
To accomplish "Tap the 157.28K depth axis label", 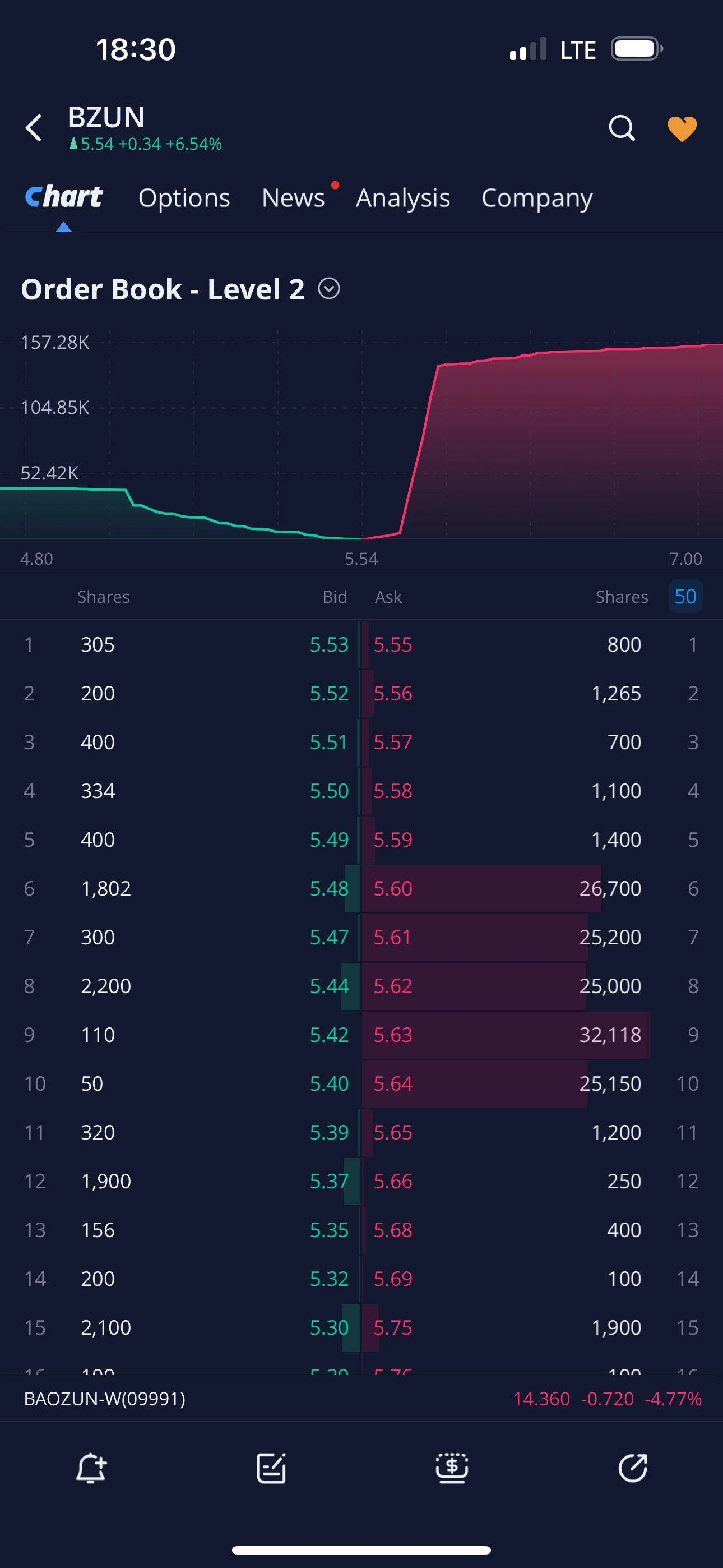I will point(55,342).
